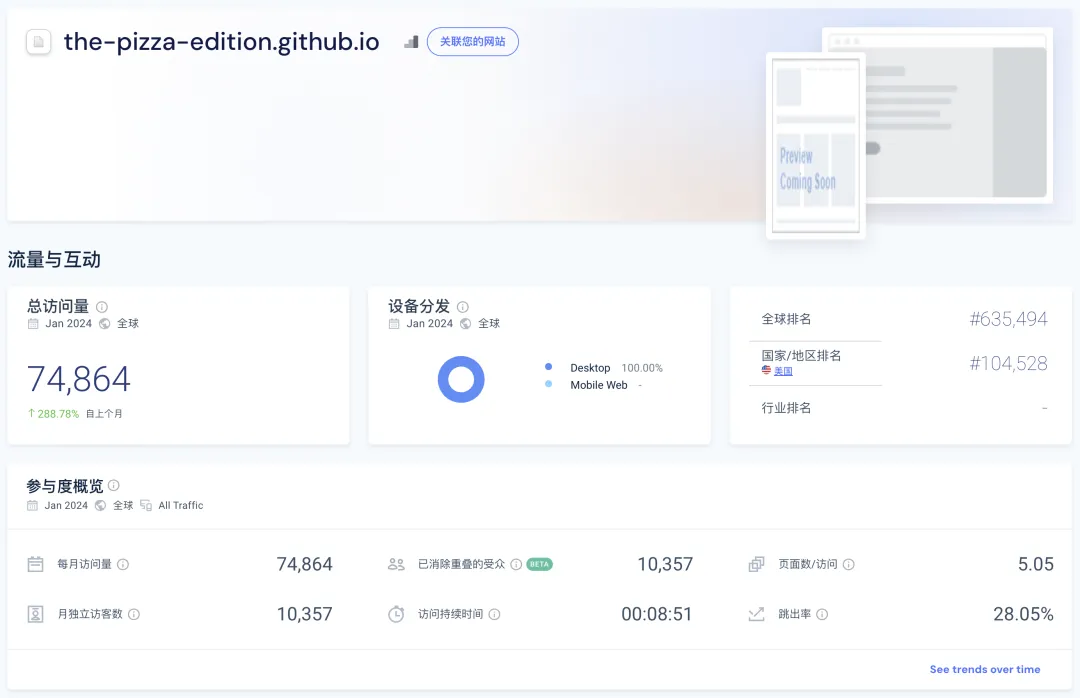This screenshot has width=1080, height=698.
Task: Click the Mobile Web legend dot
Action: pyautogui.click(x=549, y=385)
